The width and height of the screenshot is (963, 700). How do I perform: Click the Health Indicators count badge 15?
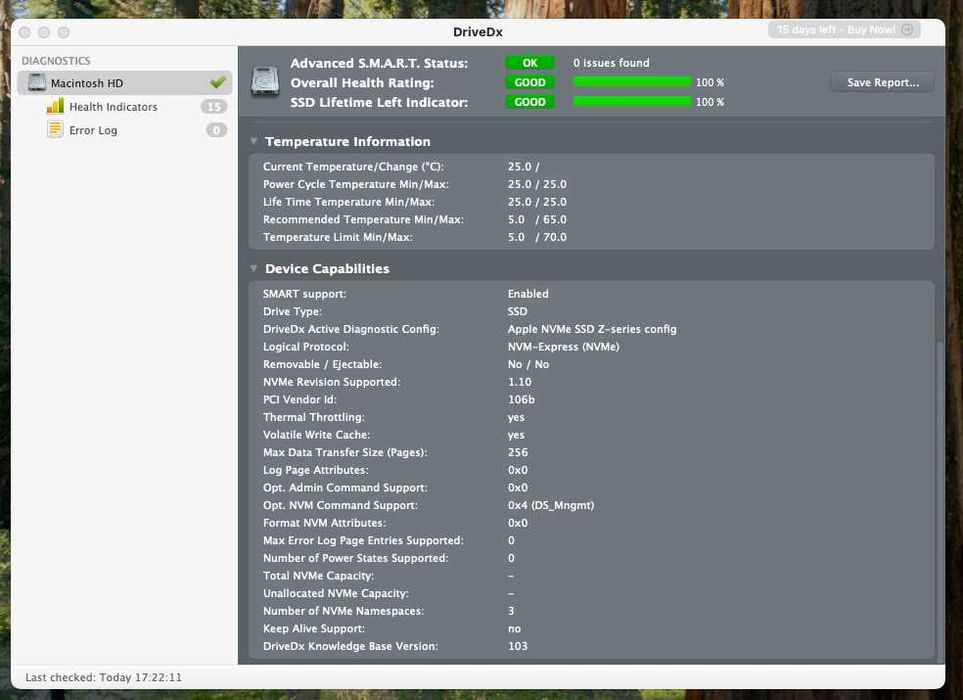click(x=214, y=107)
